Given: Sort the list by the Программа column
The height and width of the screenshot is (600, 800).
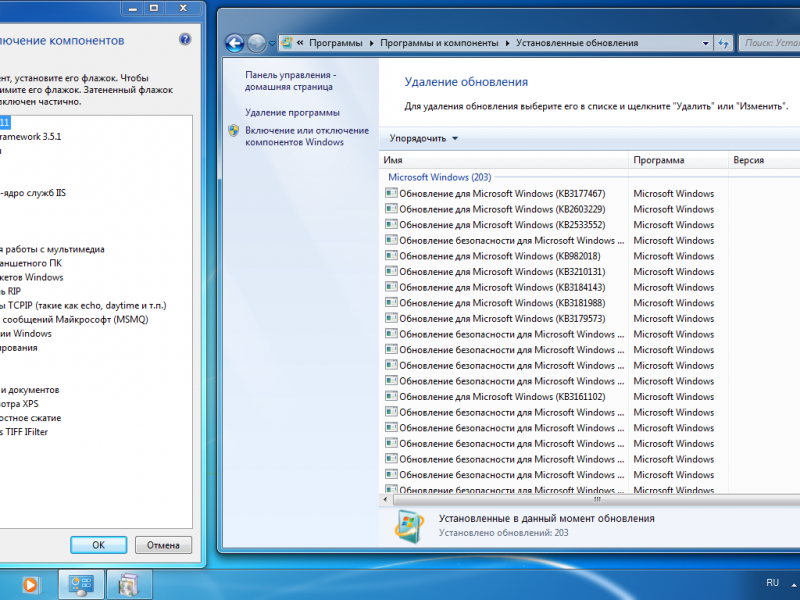Looking at the screenshot, I should [x=678, y=160].
